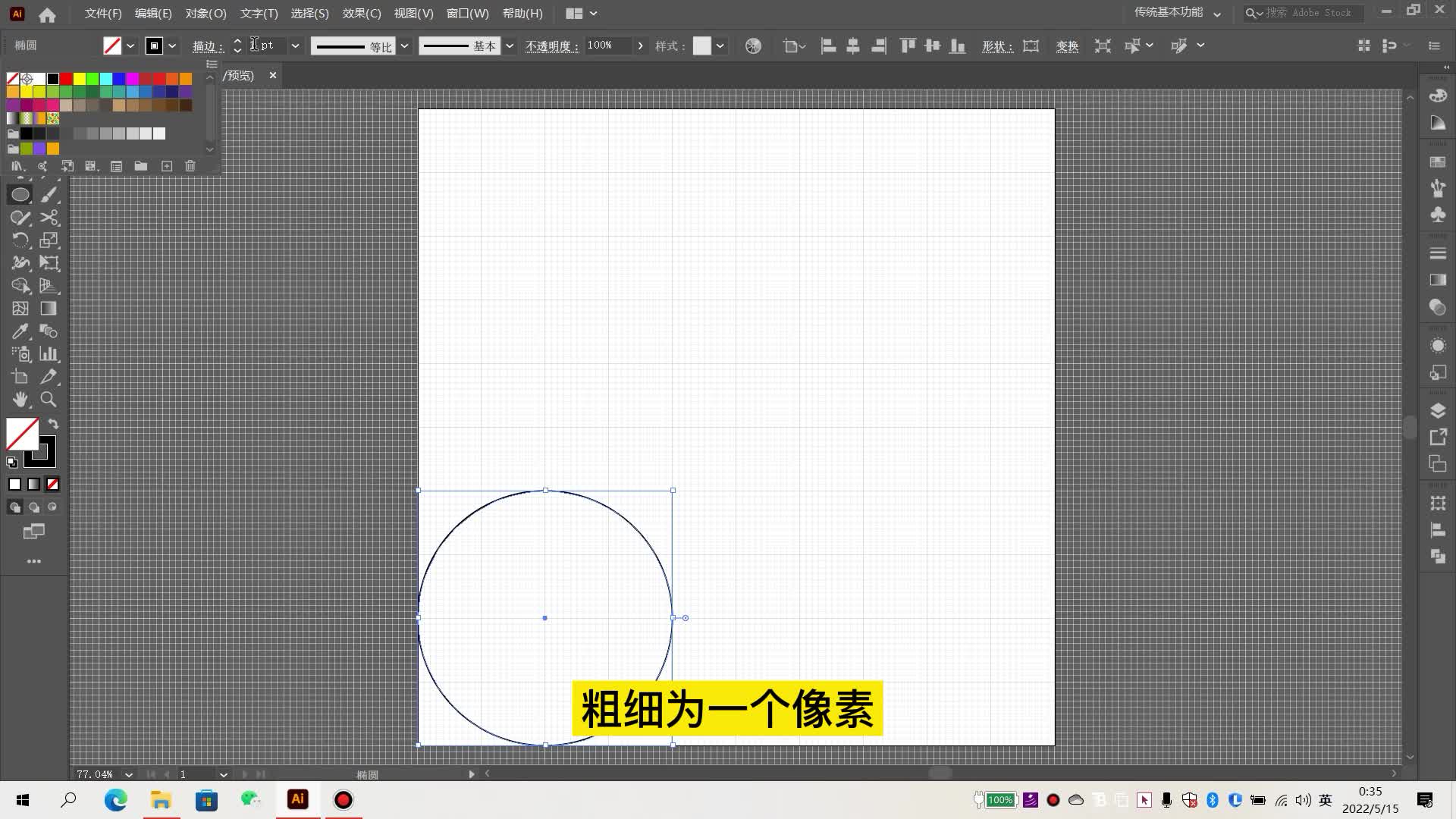Select the Gradient tool
Screen dimensions: 1456x819
49,309
